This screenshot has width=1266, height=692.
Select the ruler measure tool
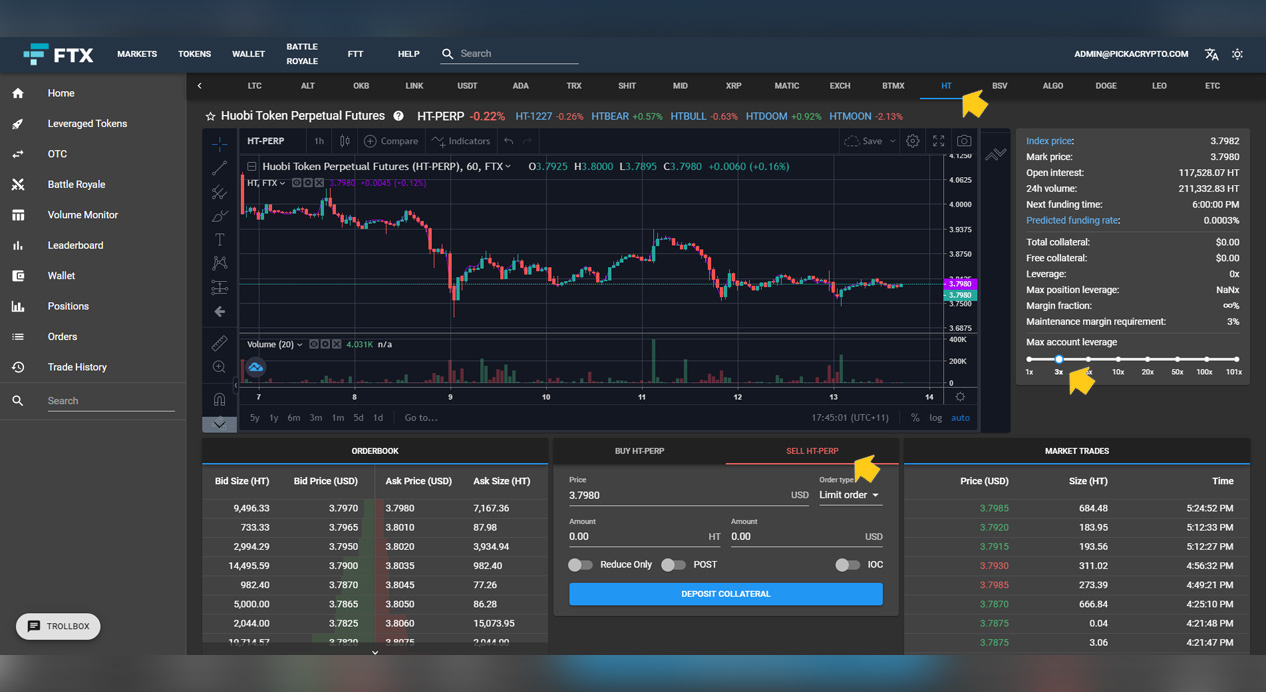(x=219, y=343)
